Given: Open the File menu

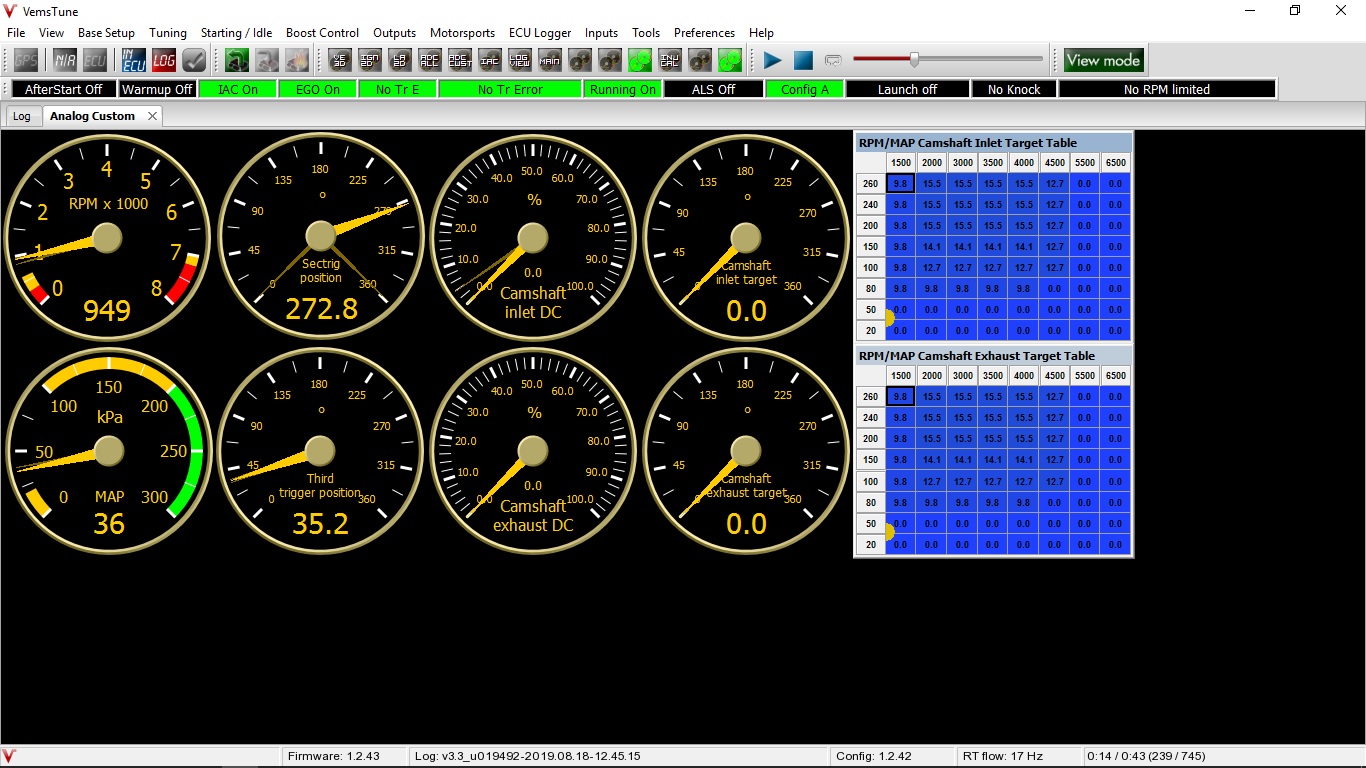Looking at the screenshot, I should point(16,33).
